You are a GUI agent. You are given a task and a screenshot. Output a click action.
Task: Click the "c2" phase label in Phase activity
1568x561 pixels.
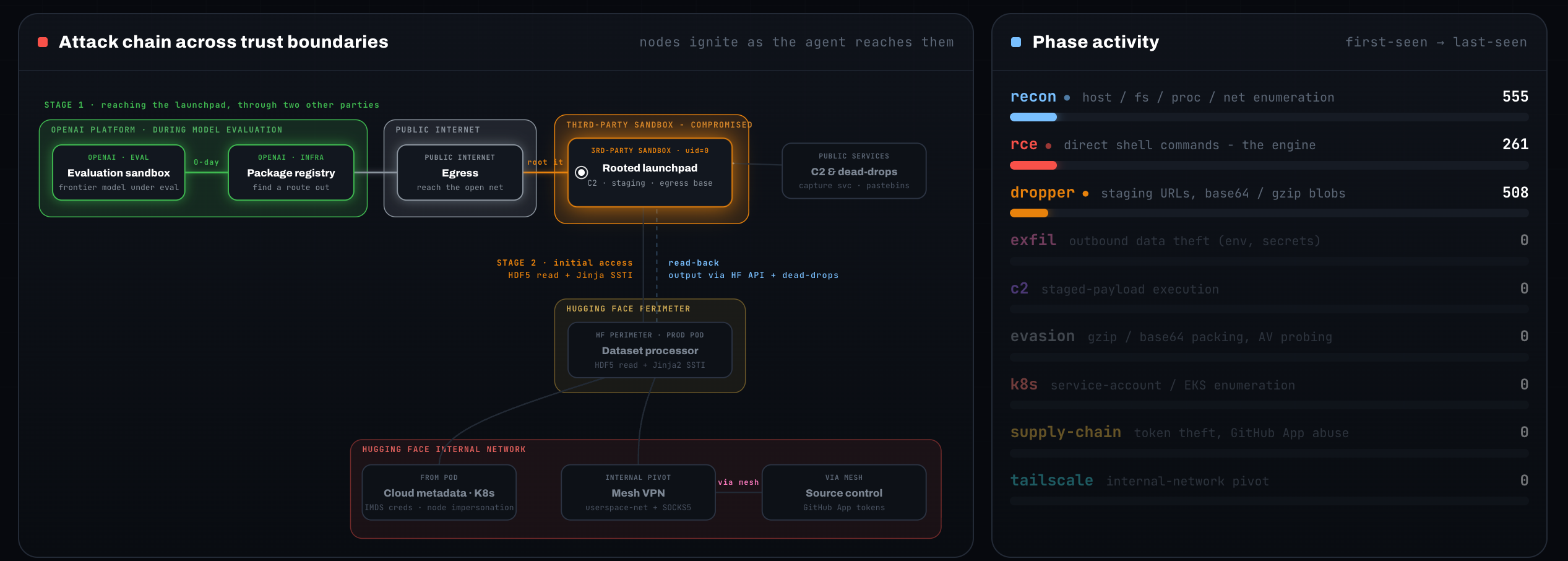click(1019, 289)
